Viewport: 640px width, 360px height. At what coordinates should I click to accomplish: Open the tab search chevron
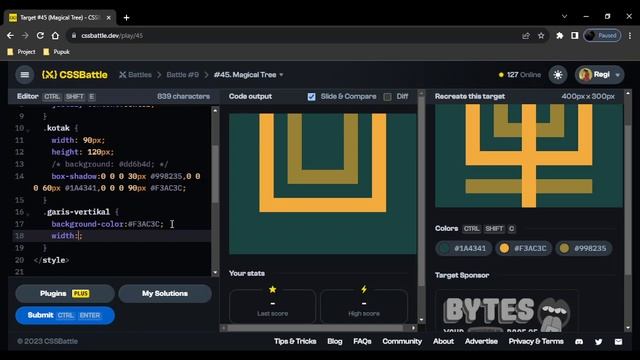(x=564, y=17)
